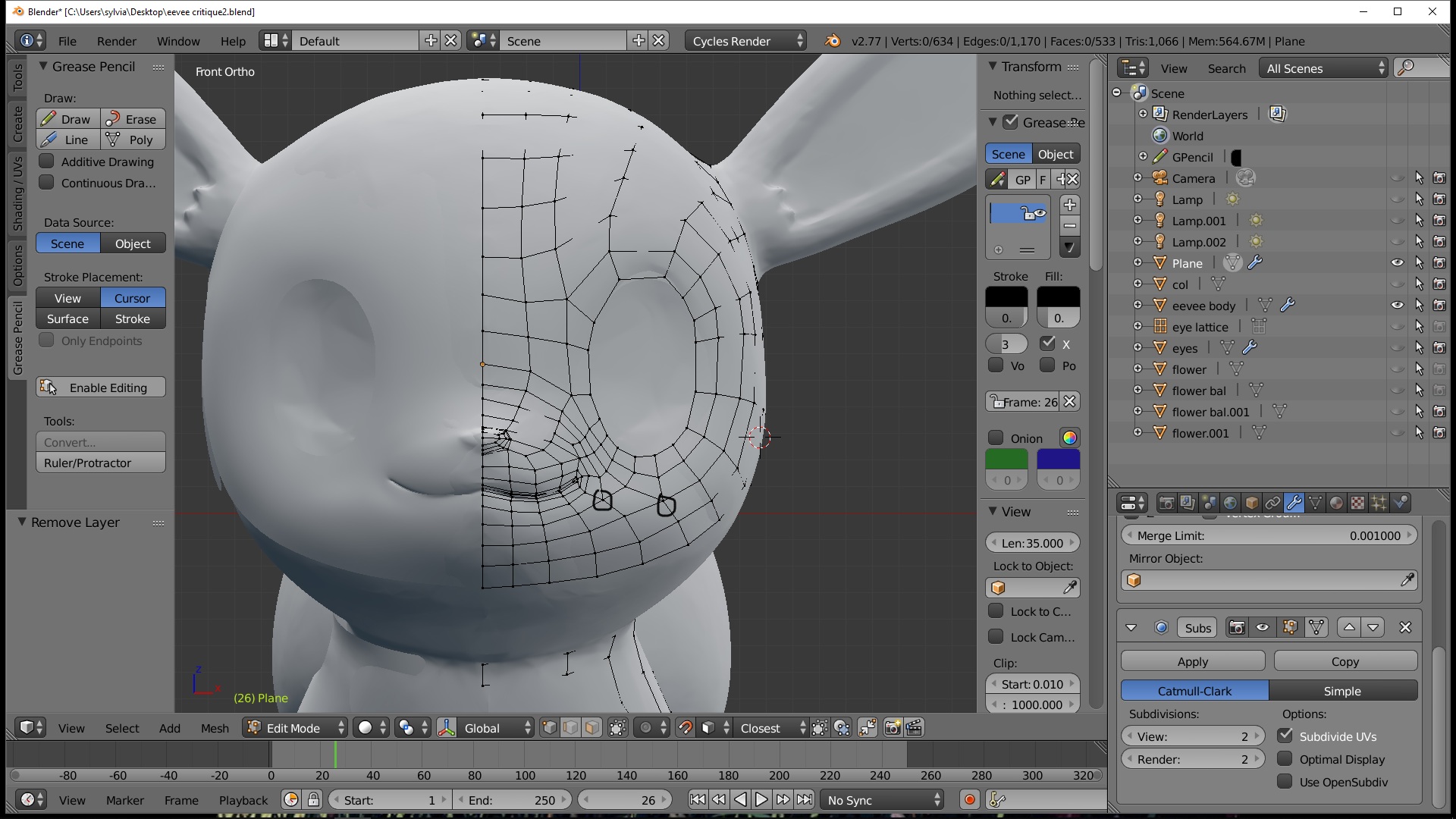Select the Grease Pencil Erase tool
1456x819 pixels.
[133, 119]
